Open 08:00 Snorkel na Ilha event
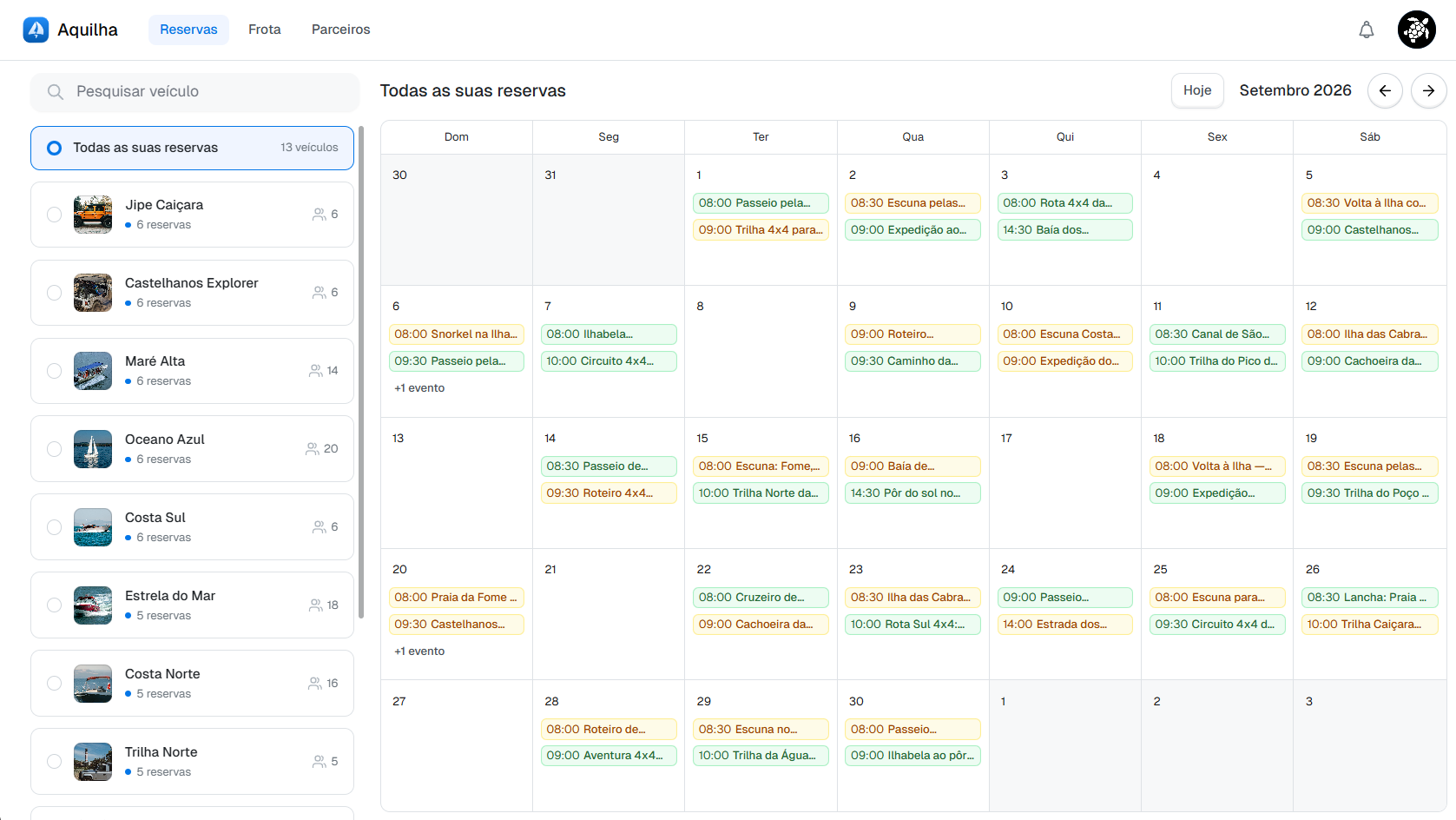The width and height of the screenshot is (1456, 820). pyautogui.click(x=457, y=334)
